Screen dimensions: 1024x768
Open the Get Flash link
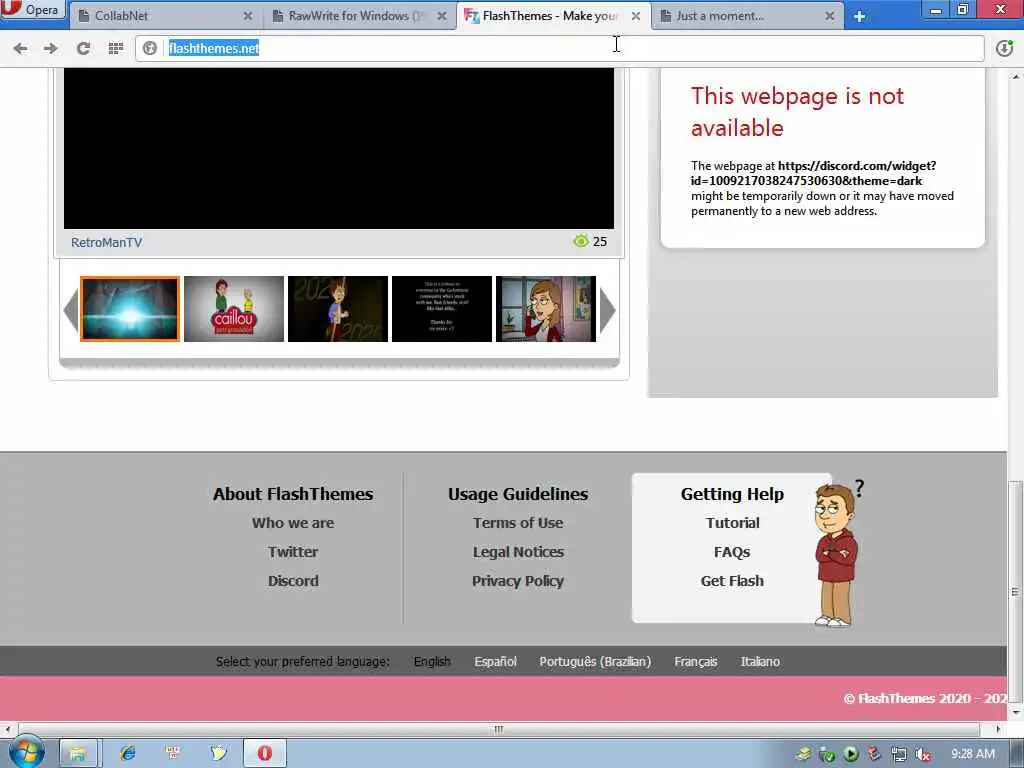point(732,581)
